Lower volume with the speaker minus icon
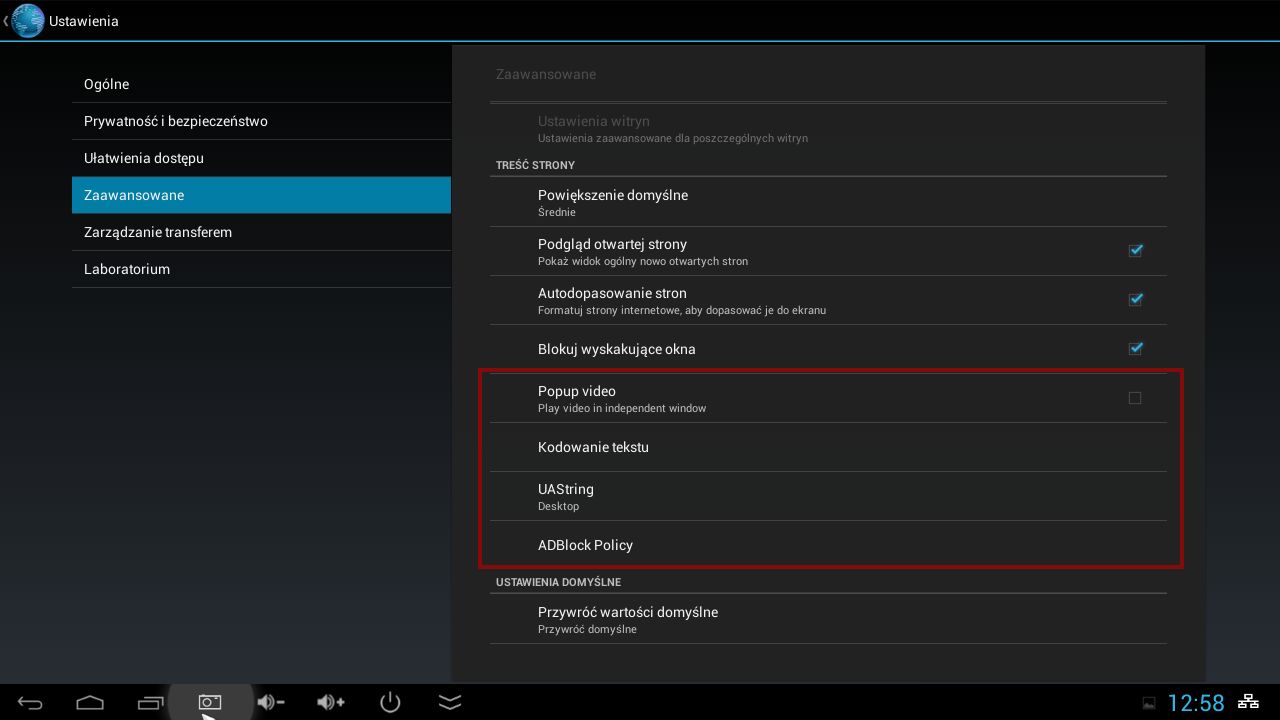Screen dimensions: 1280x720 tap(270, 702)
